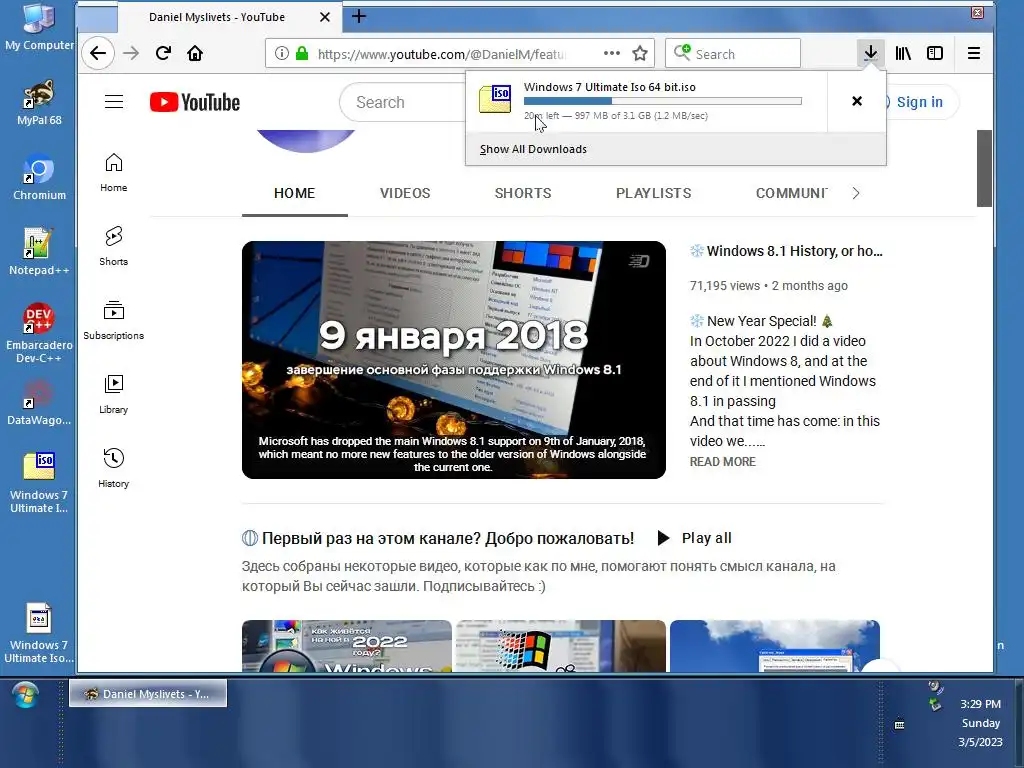Click the browser forward arrow
1024x768 pixels.
(x=131, y=53)
